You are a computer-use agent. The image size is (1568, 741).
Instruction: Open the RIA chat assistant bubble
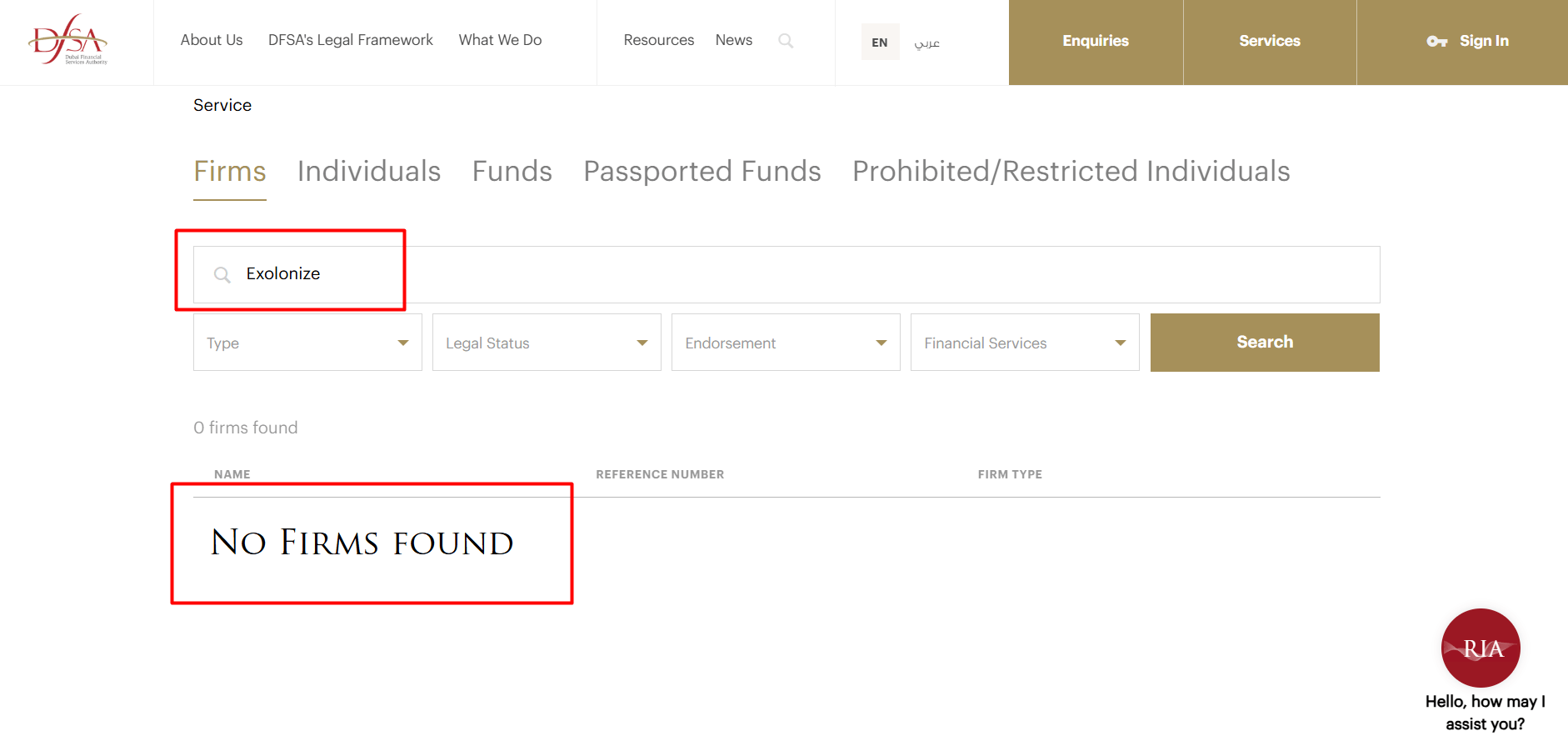1481,648
